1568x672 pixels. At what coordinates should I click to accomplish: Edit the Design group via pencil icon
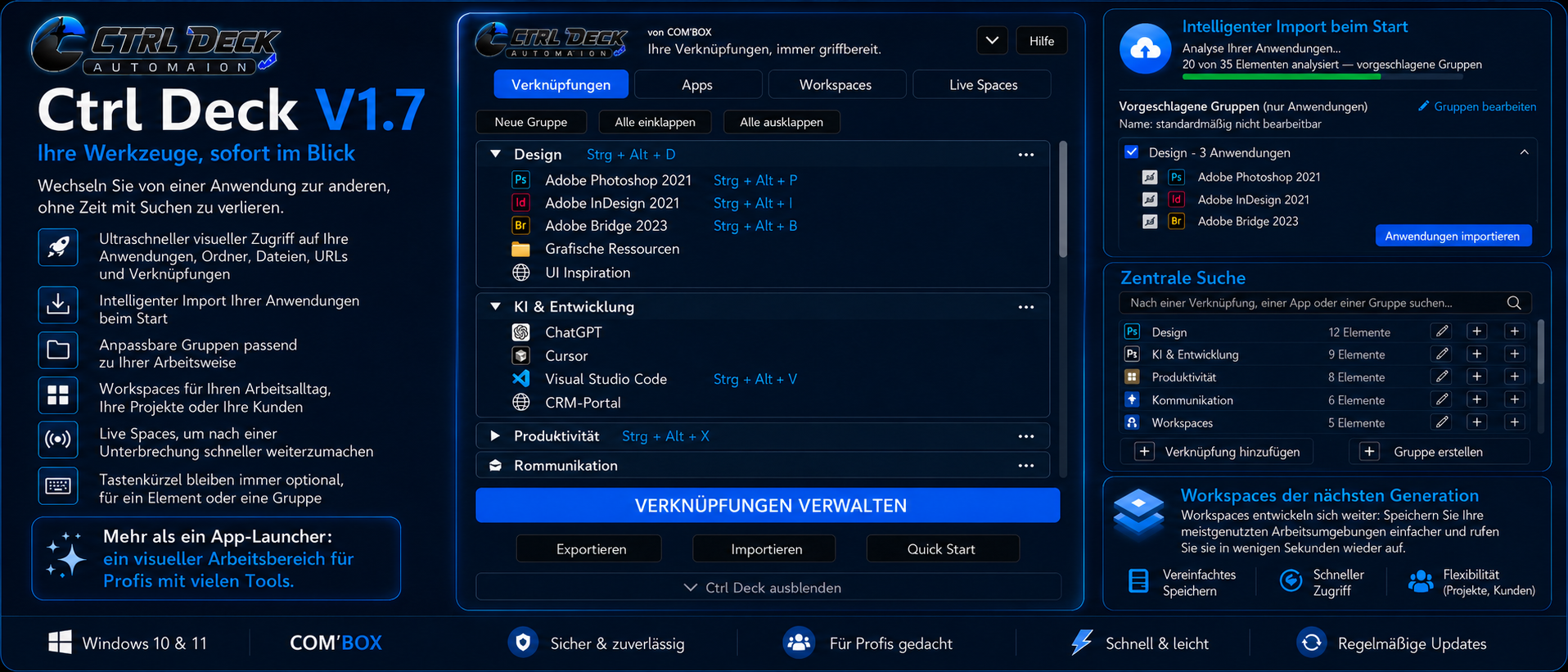(1442, 331)
